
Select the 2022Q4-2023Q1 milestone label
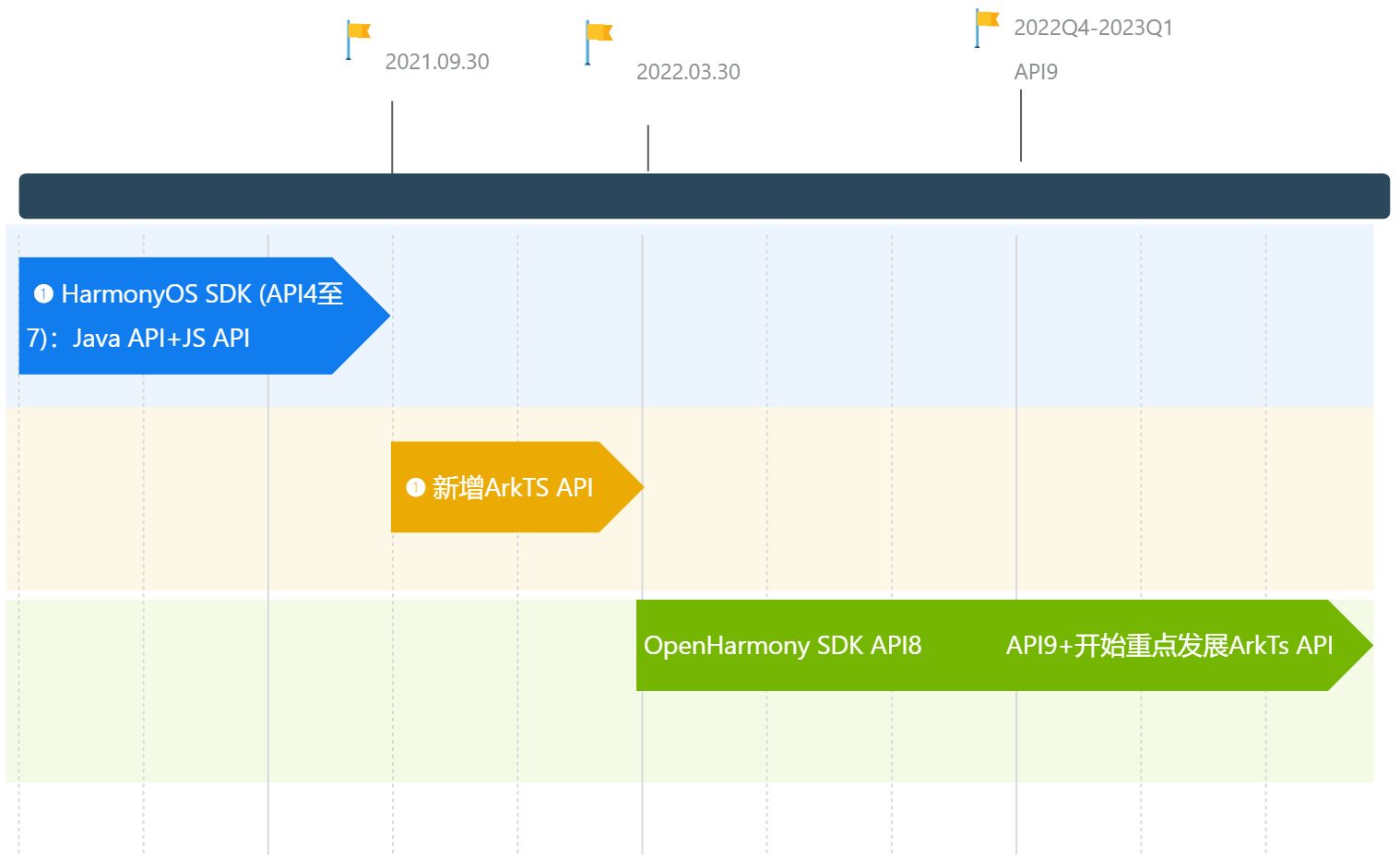pyautogui.click(x=1093, y=28)
